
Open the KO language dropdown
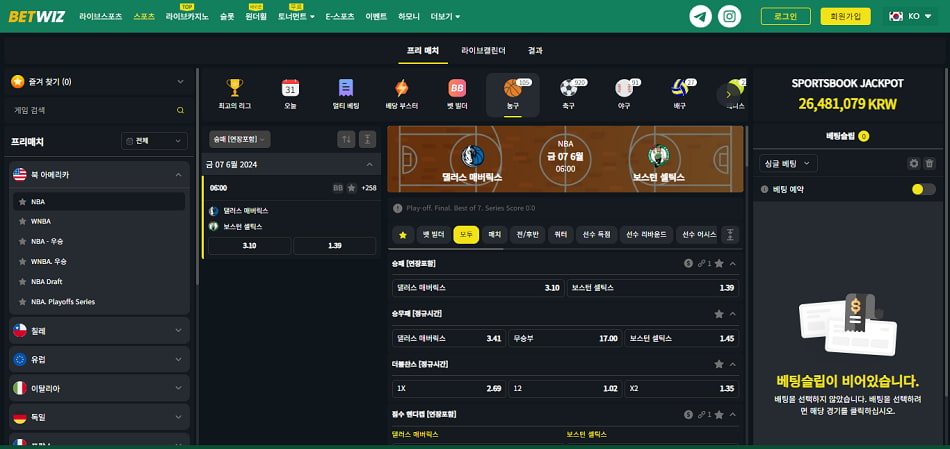[x=909, y=17]
